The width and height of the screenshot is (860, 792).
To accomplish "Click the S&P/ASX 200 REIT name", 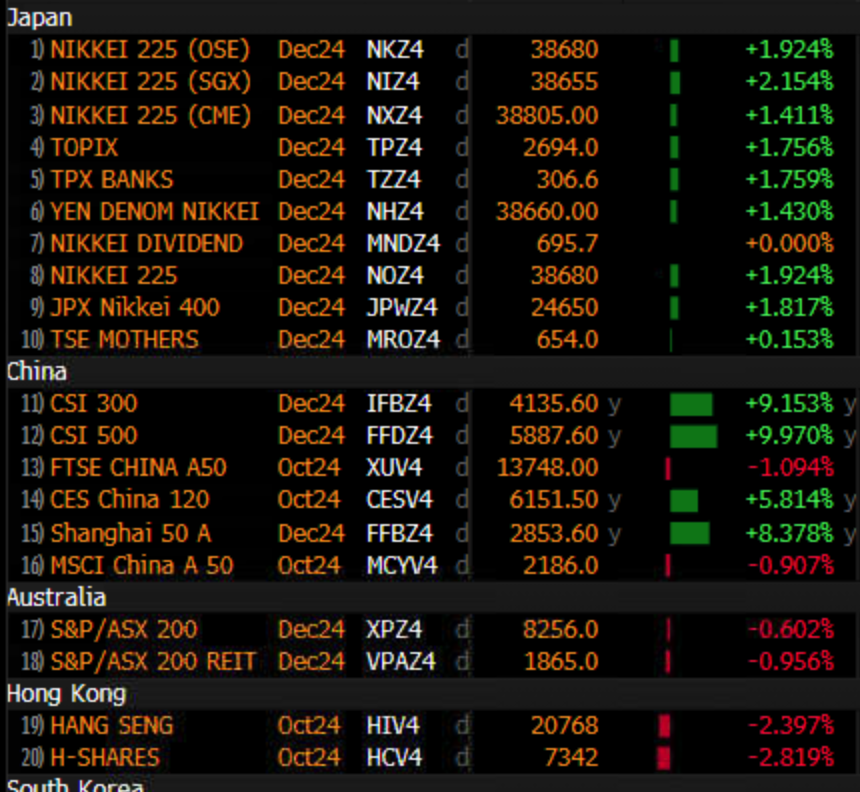I will click(x=153, y=661).
